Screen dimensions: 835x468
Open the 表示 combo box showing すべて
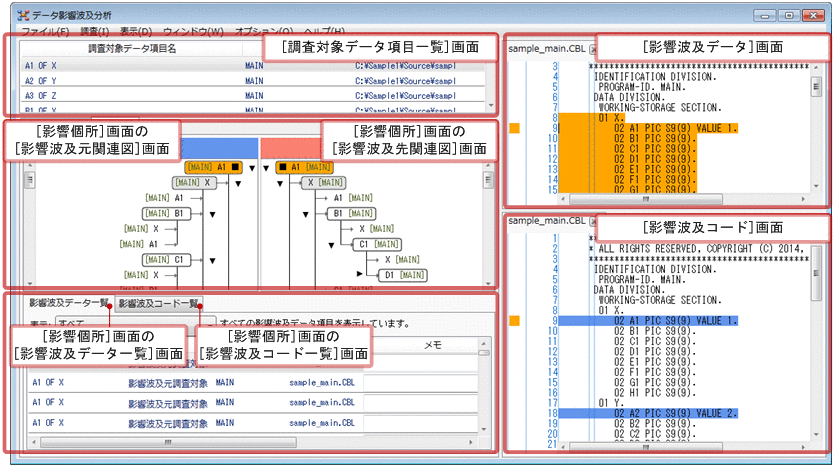[x=136, y=323]
